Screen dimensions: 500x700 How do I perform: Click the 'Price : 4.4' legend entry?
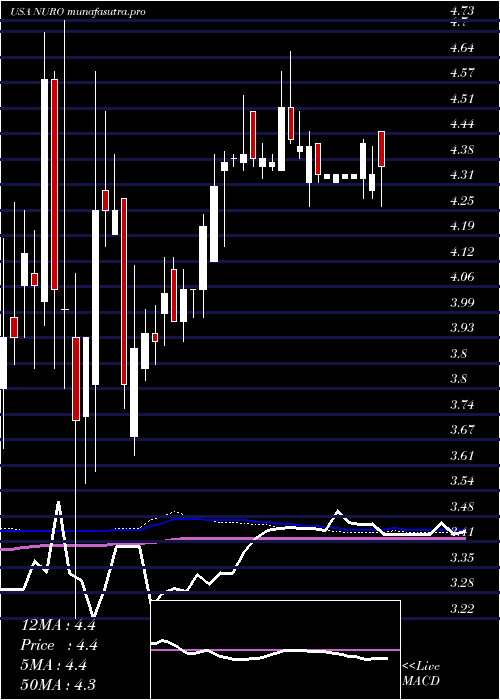59,645
